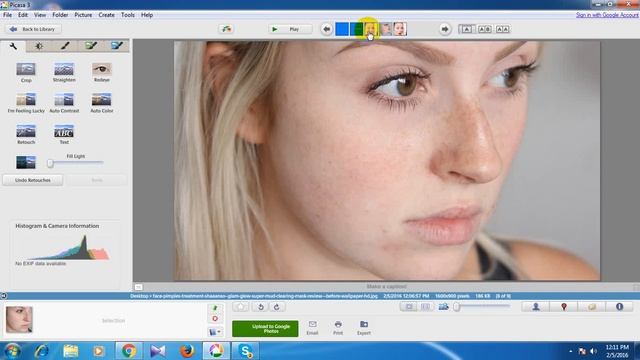
Task: Select the highlighted yellow thumbnail in filmstrip
Action: pyautogui.click(x=371, y=29)
